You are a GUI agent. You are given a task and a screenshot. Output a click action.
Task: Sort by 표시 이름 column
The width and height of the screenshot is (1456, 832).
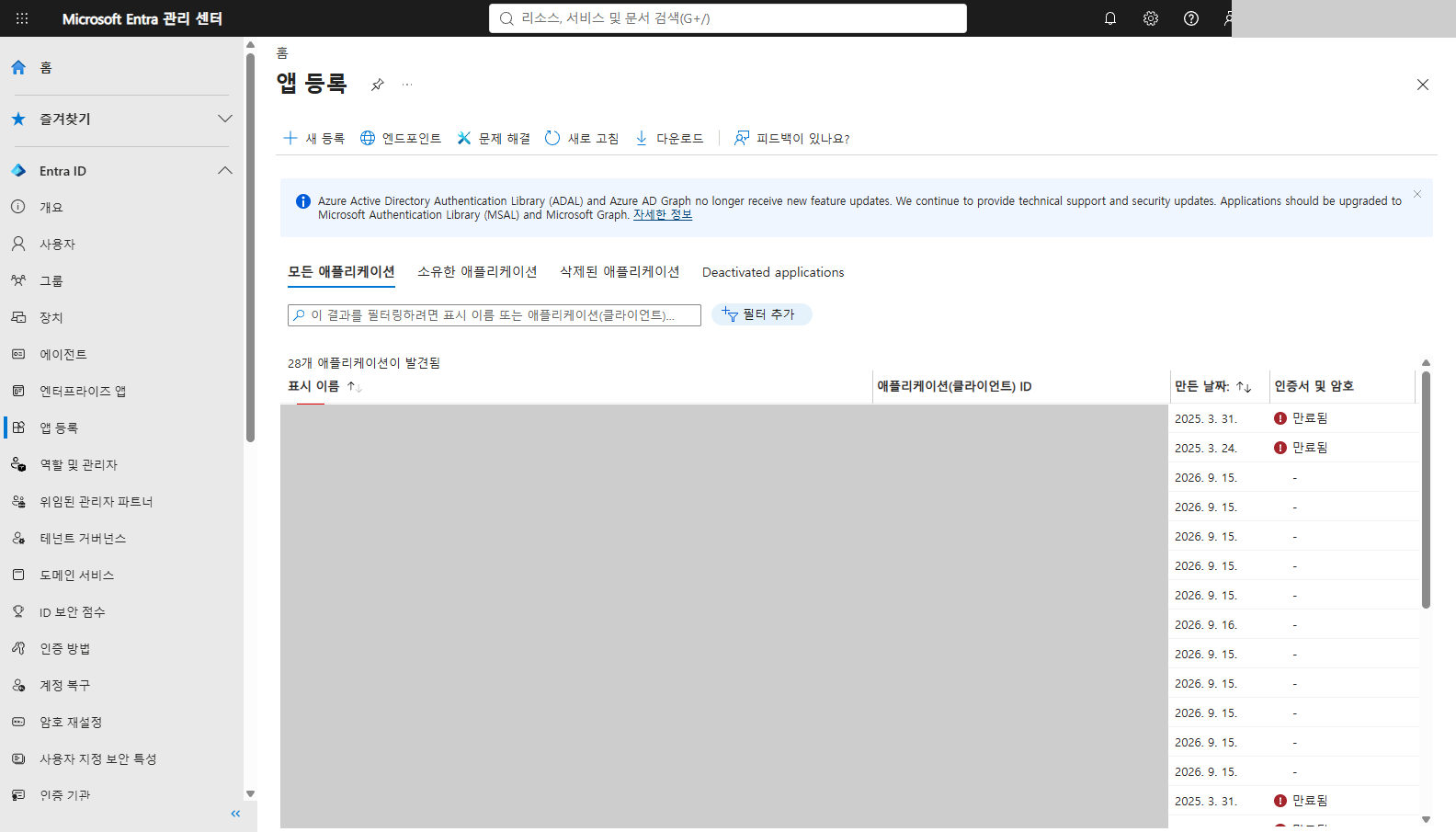(324, 386)
